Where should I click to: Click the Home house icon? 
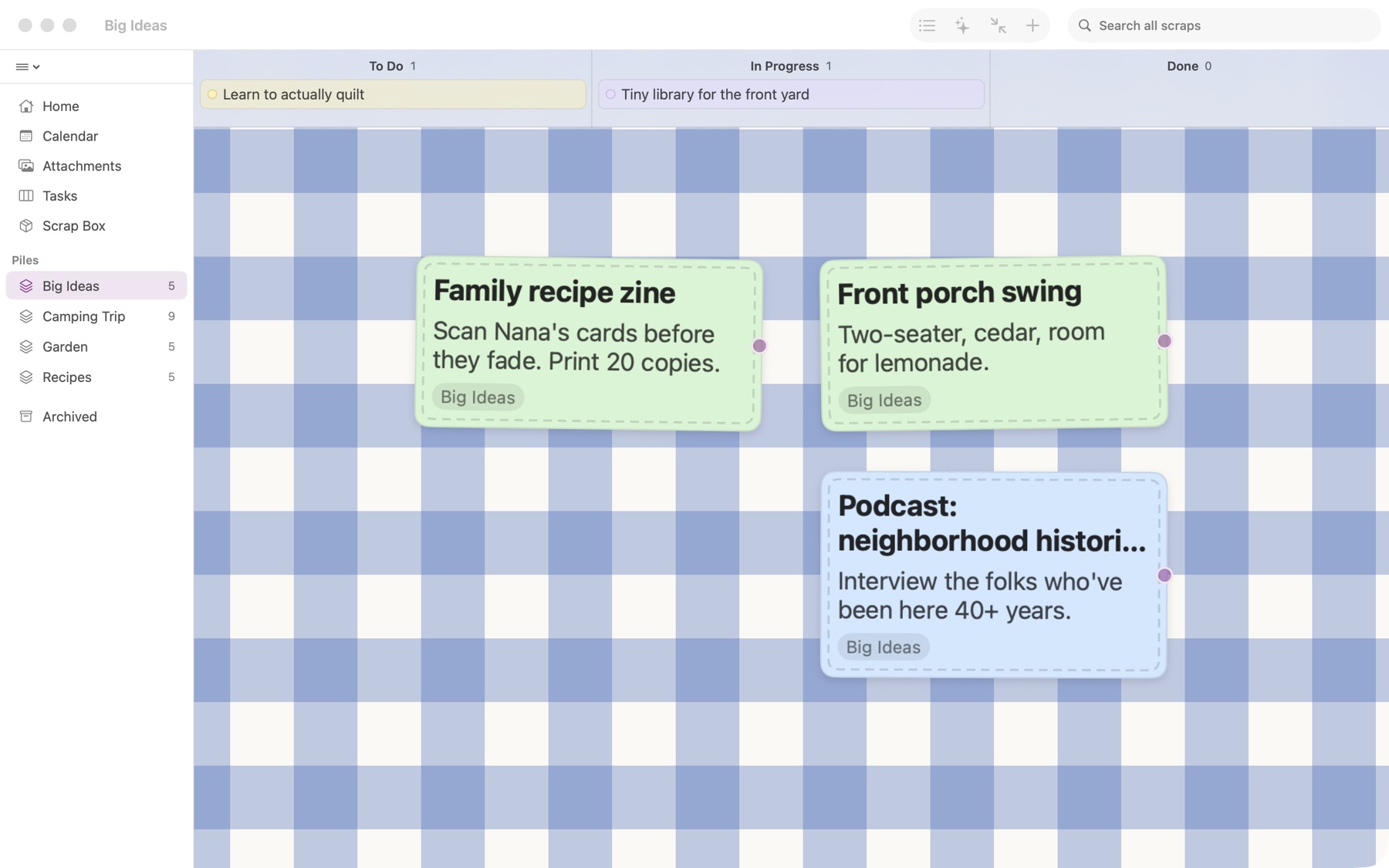(26, 106)
